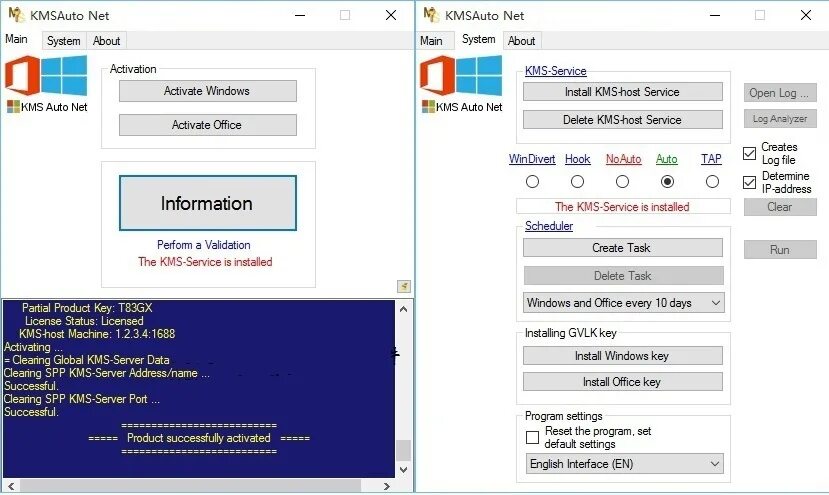829x495 pixels.
Task: Click the KMS-host Machine: 1.2.3.4:1688 line
Action: (97, 334)
